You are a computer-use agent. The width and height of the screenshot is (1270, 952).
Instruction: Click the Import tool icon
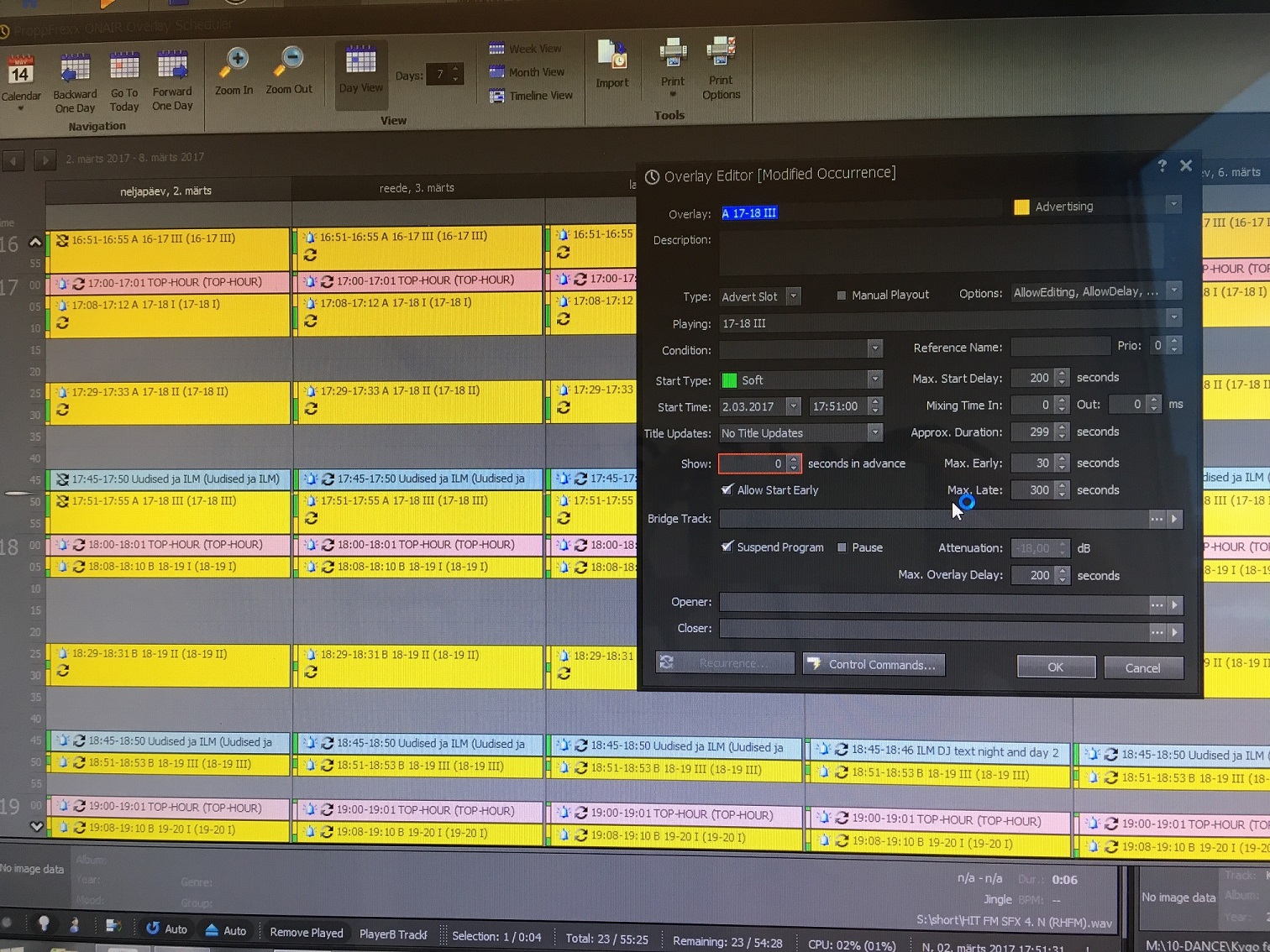click(x=612, y=59)
